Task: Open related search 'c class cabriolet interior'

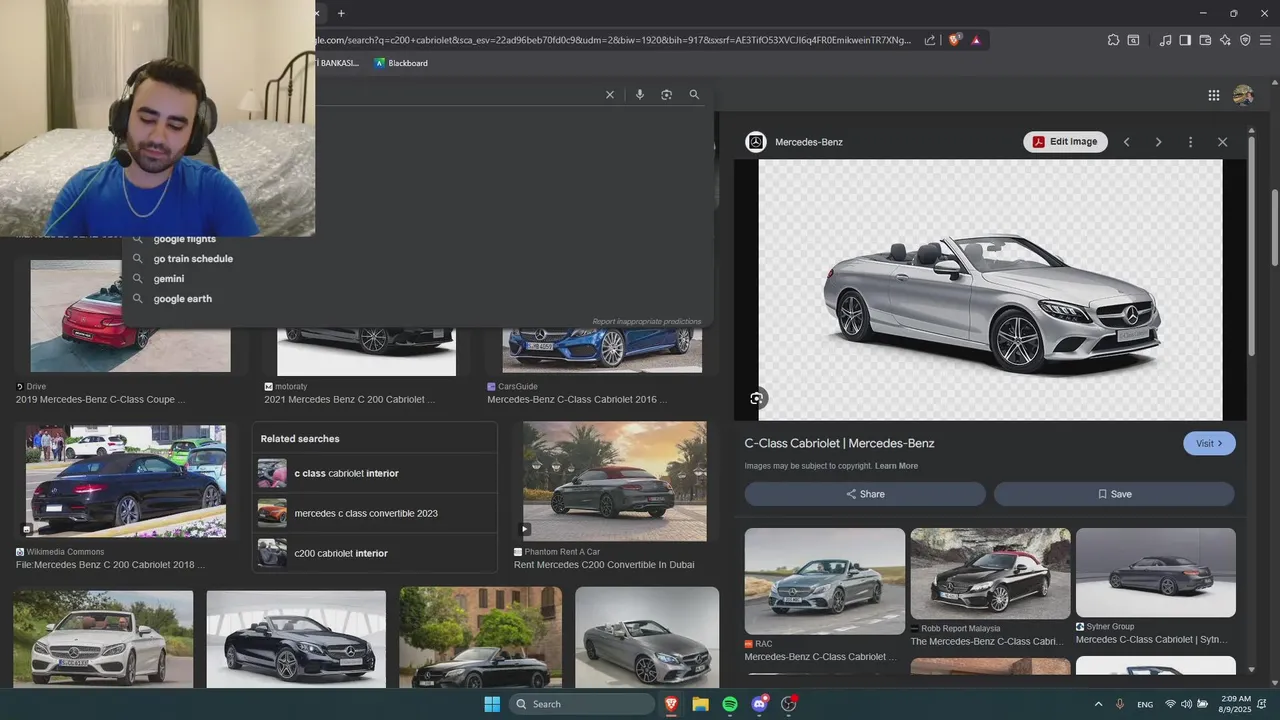Action: [x=374, y=473]
